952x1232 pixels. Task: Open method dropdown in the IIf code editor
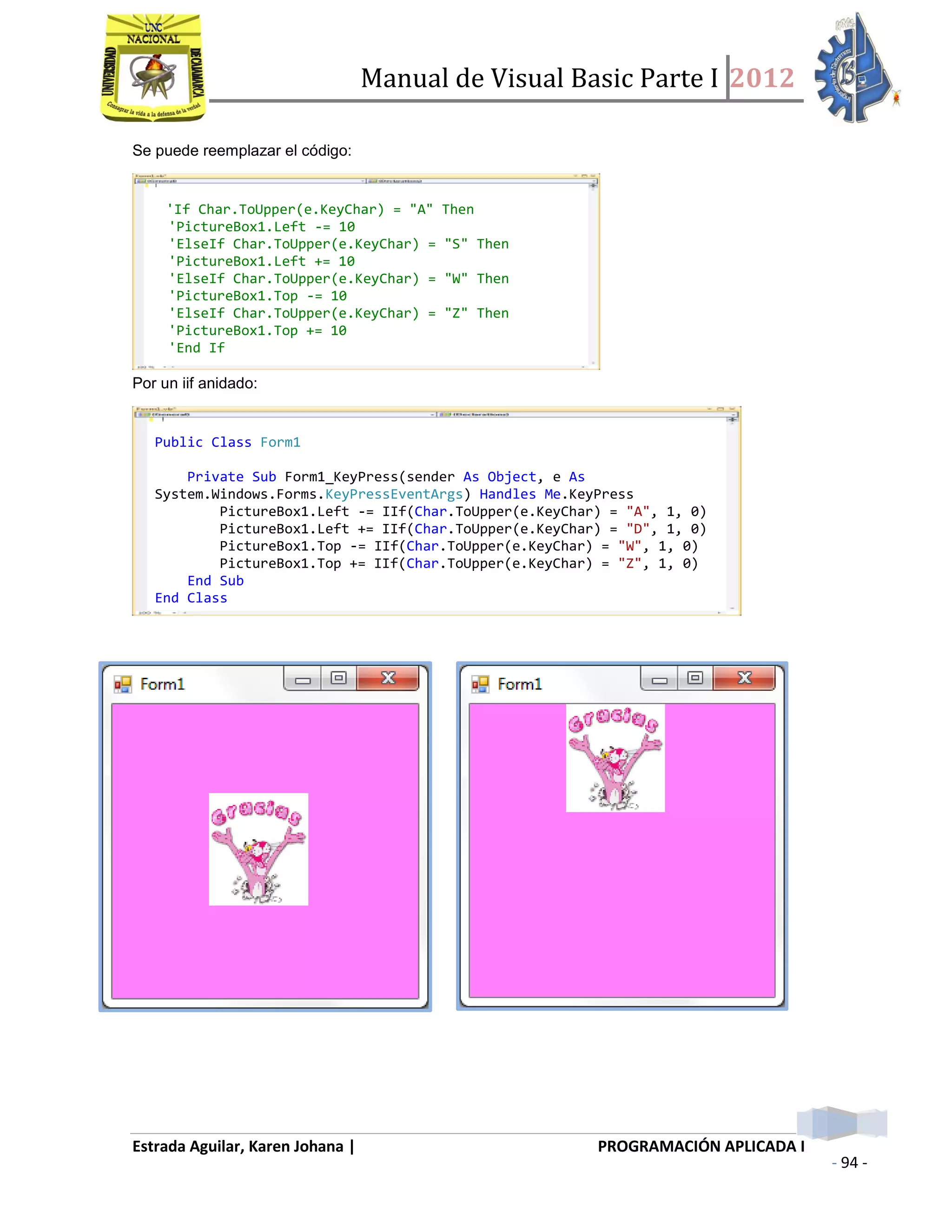(x=587, y=414)
